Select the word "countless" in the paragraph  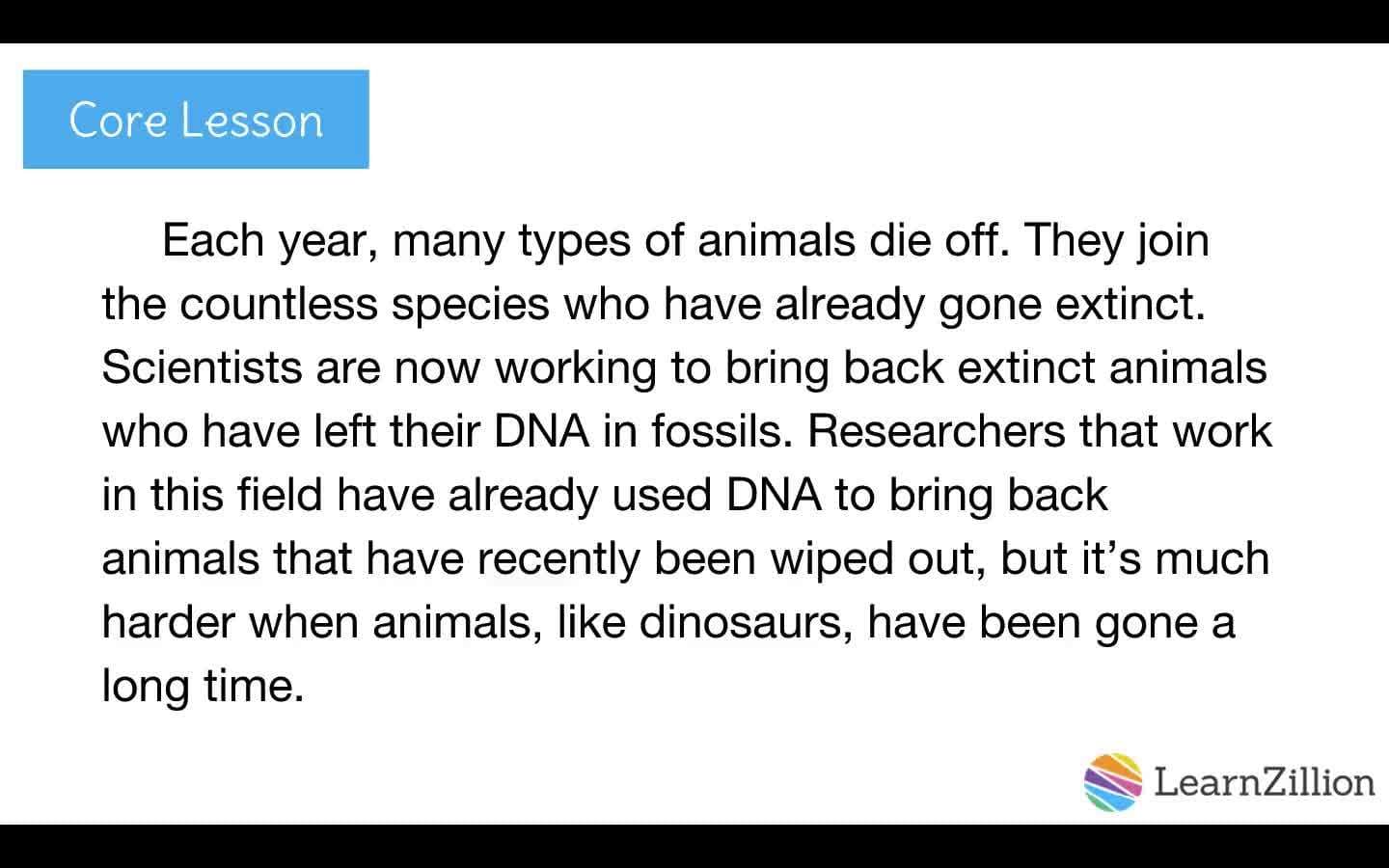(279, 304)
